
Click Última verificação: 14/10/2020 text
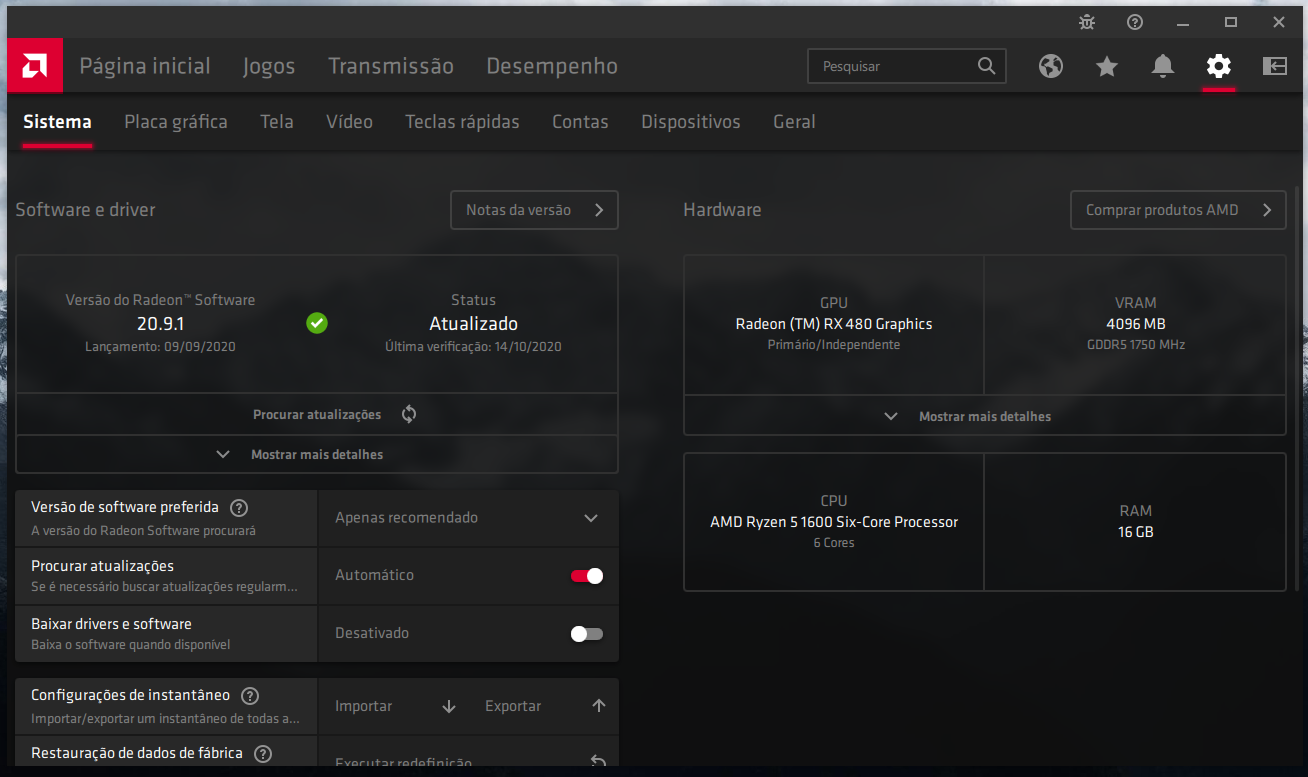click(473, 346)
